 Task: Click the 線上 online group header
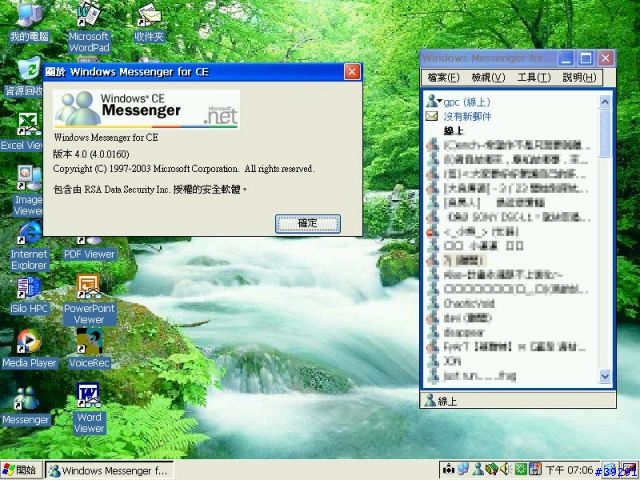[453, 131]
